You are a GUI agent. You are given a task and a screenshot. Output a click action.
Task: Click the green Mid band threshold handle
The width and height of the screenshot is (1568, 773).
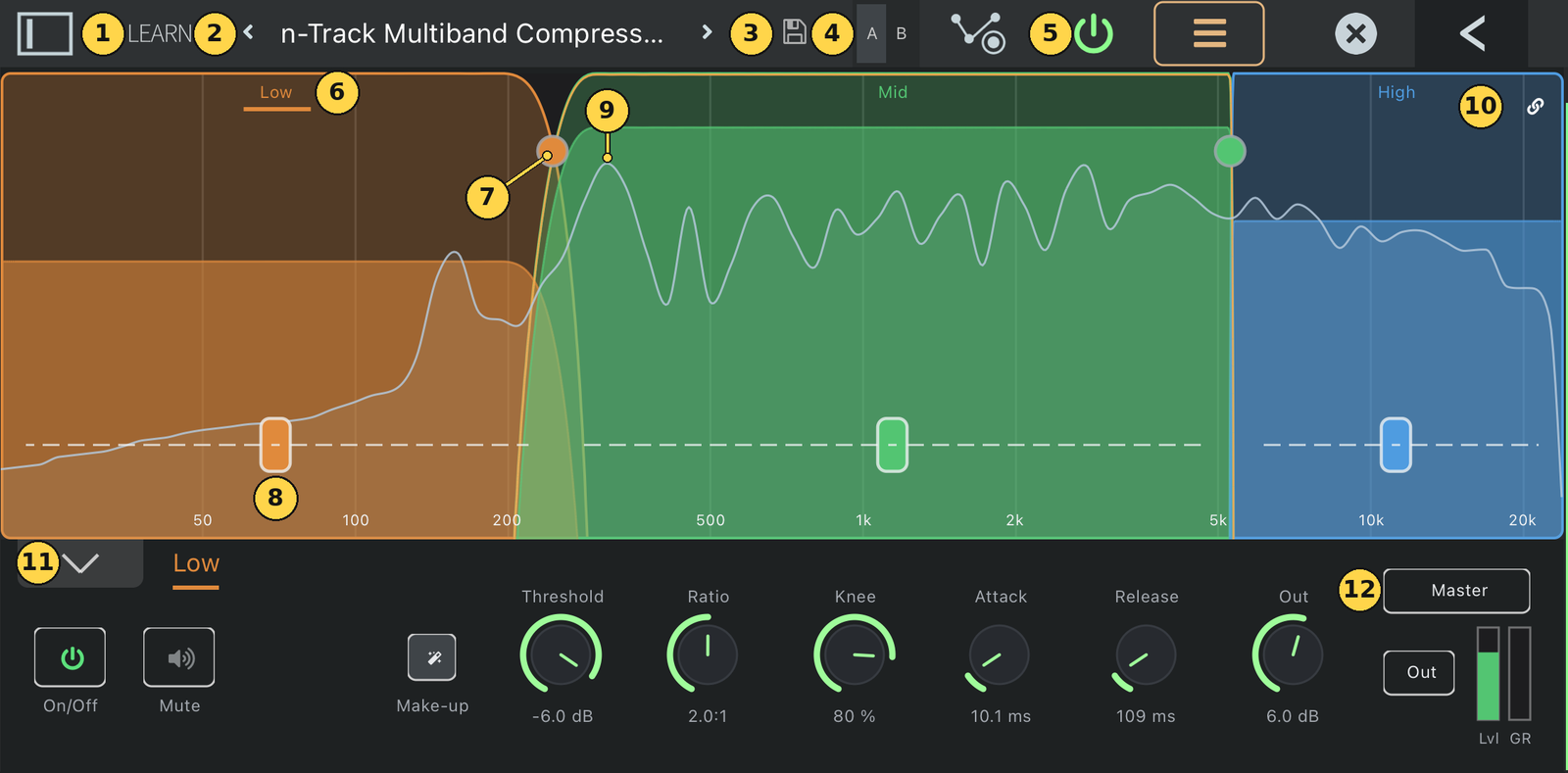click(x=892, y=445)
